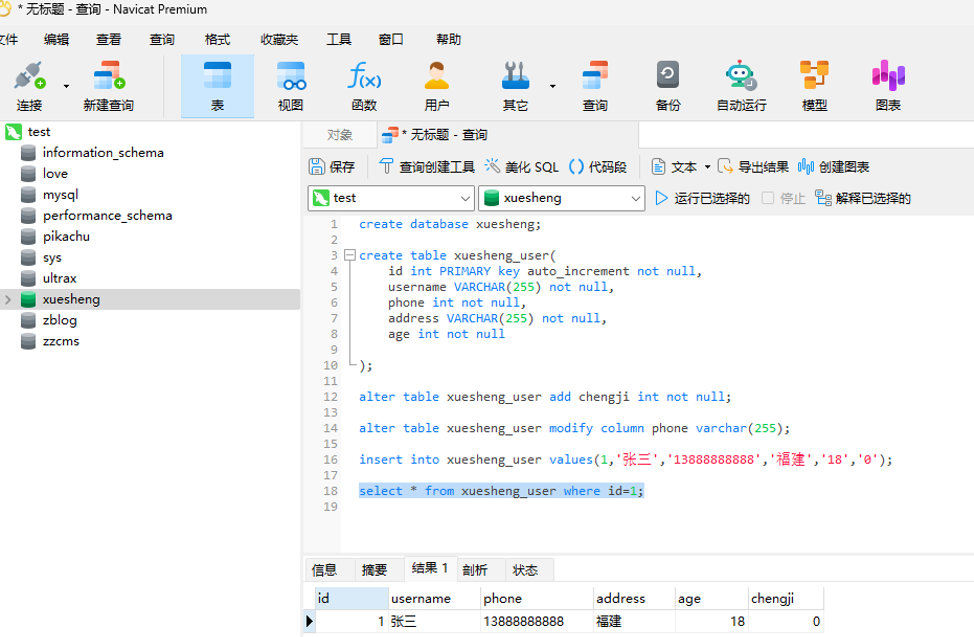The width and height of the screenshot is (974, 637).
Task: Select the 视图 (View) toolbar icon
Action: [290, 85]
